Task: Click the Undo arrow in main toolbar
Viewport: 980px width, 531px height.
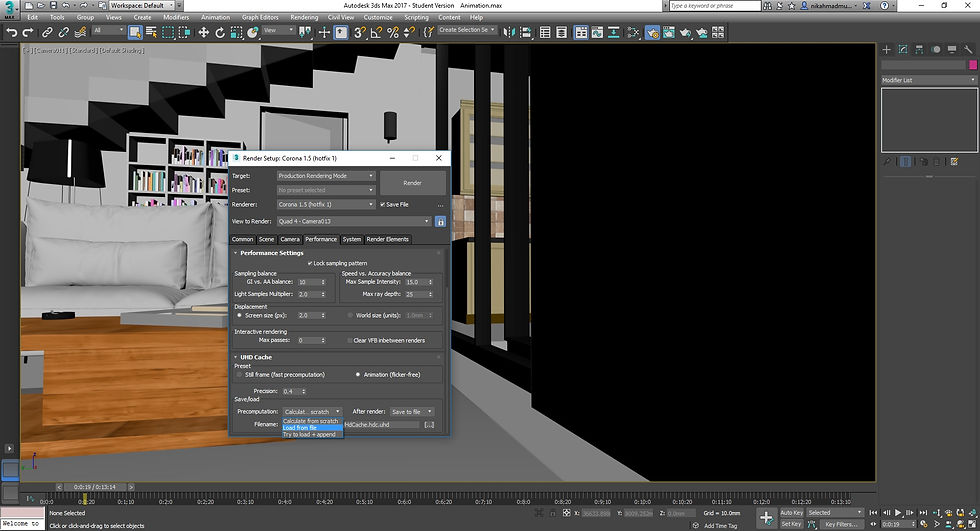Action: point(11,32)
